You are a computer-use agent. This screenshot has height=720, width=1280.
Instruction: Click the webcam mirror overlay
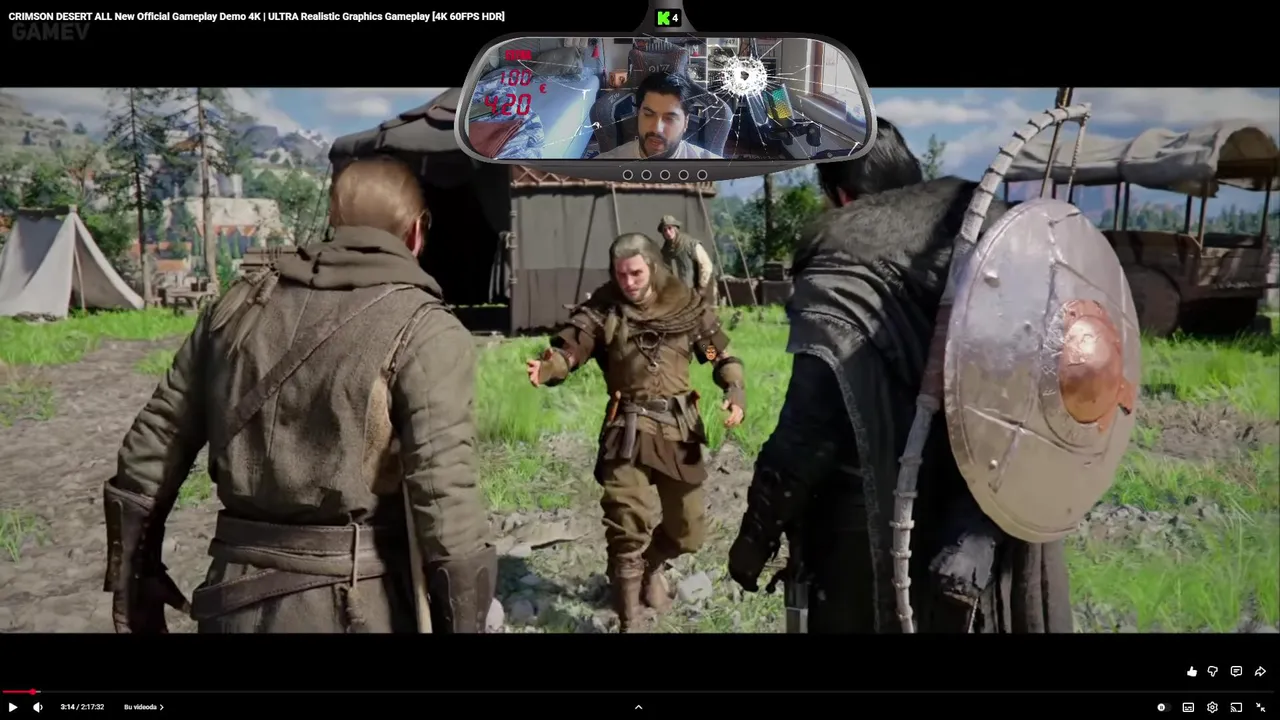click(665, 98)
